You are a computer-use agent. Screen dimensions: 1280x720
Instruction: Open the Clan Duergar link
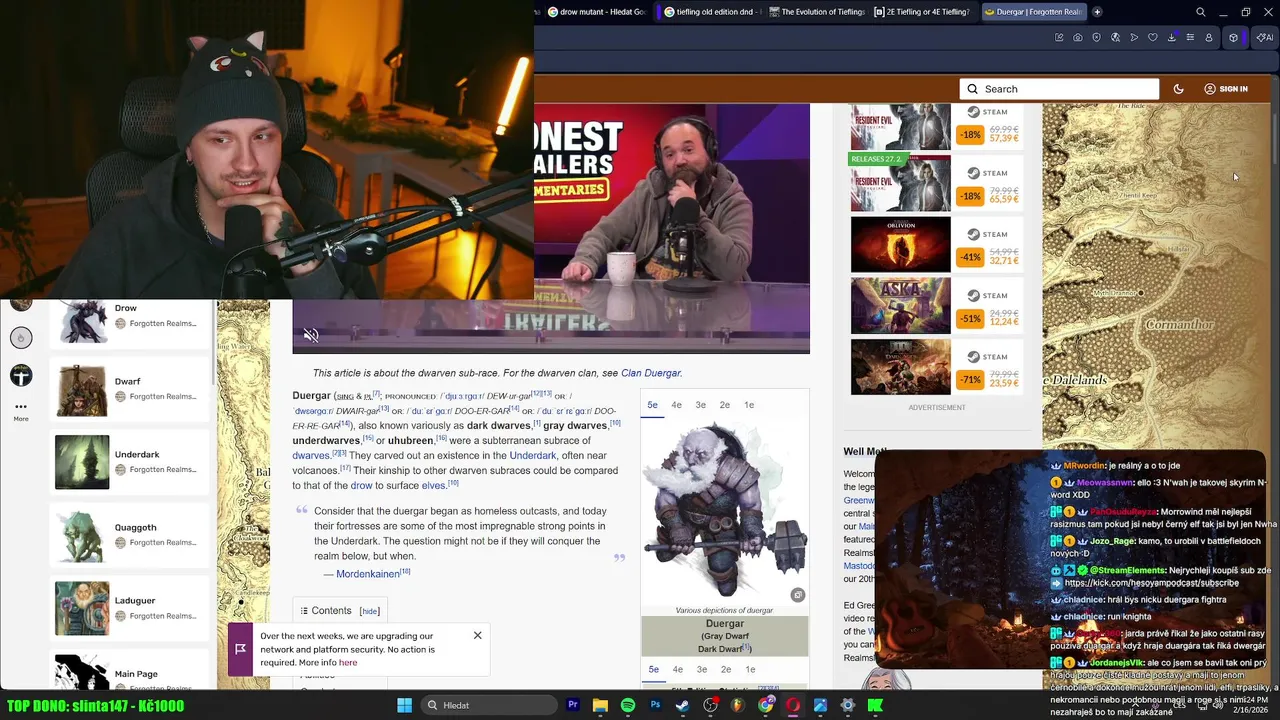[650, 373]
